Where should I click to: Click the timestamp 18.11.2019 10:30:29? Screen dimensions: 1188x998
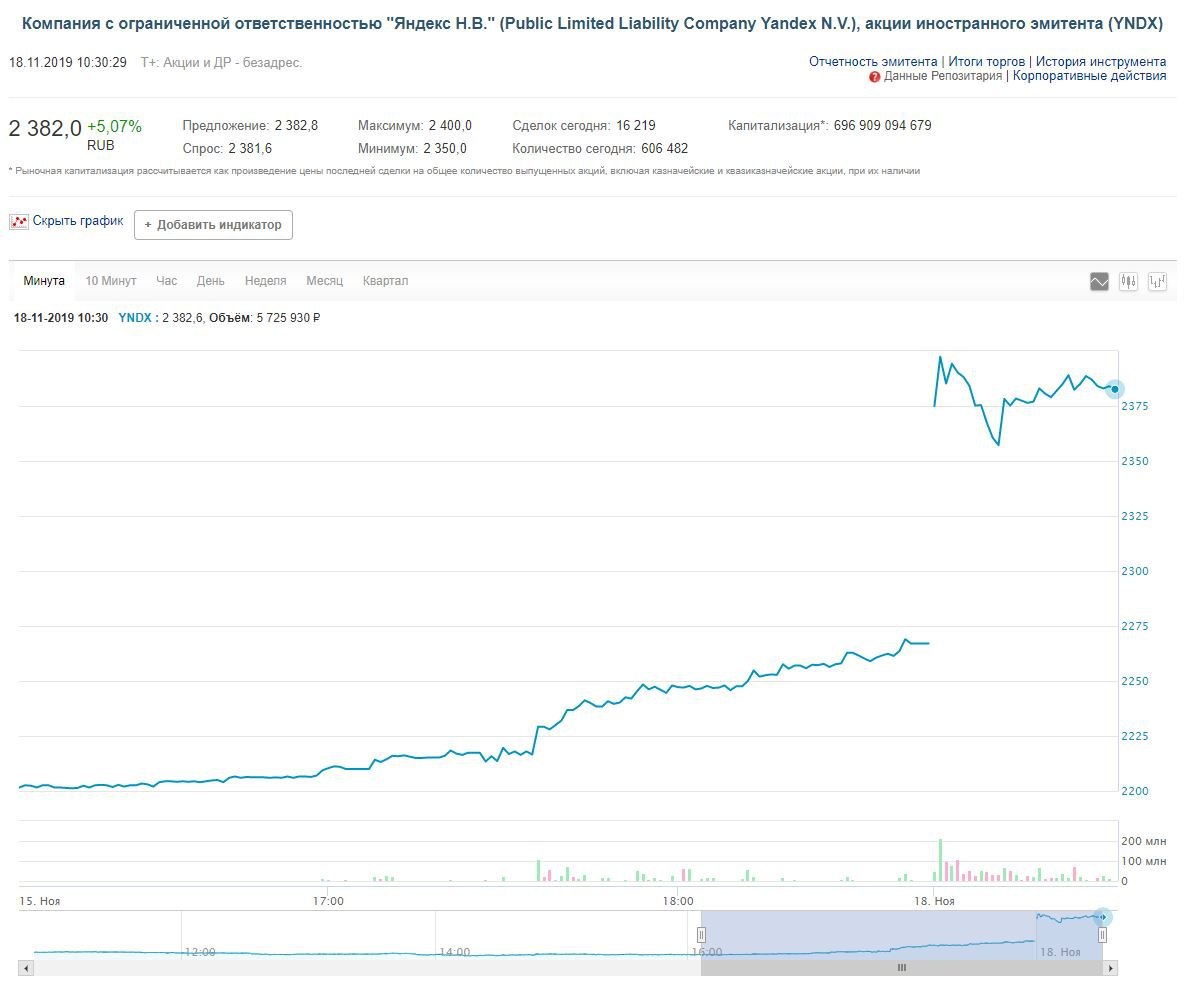click(x=68, y=62)
